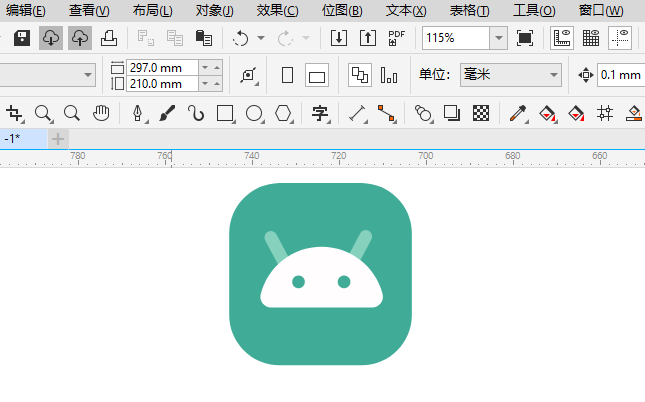Open the units dropdown showing 毫米
645x402 pixels.
[511, 75]
